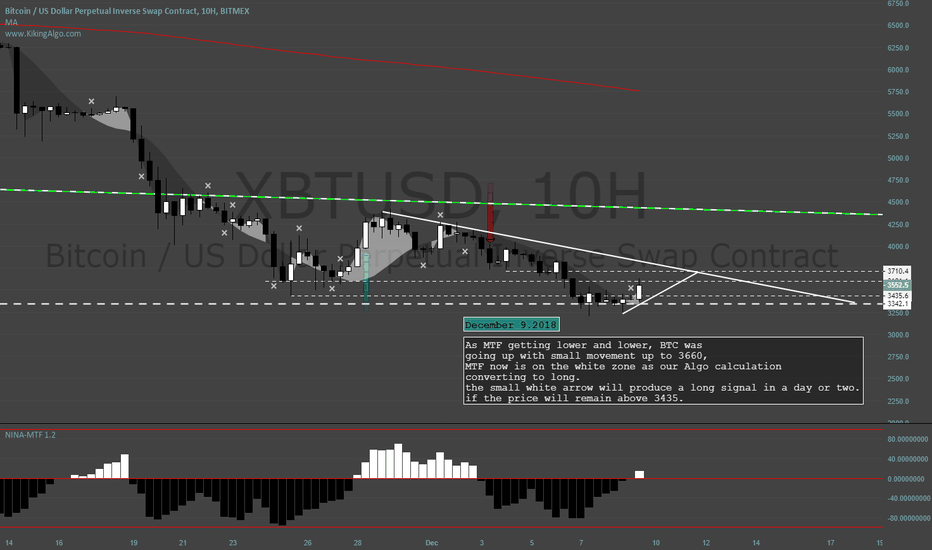The image size is (932, 550).
Task: Click 6000.0 on the price axis
Action: 898,70
